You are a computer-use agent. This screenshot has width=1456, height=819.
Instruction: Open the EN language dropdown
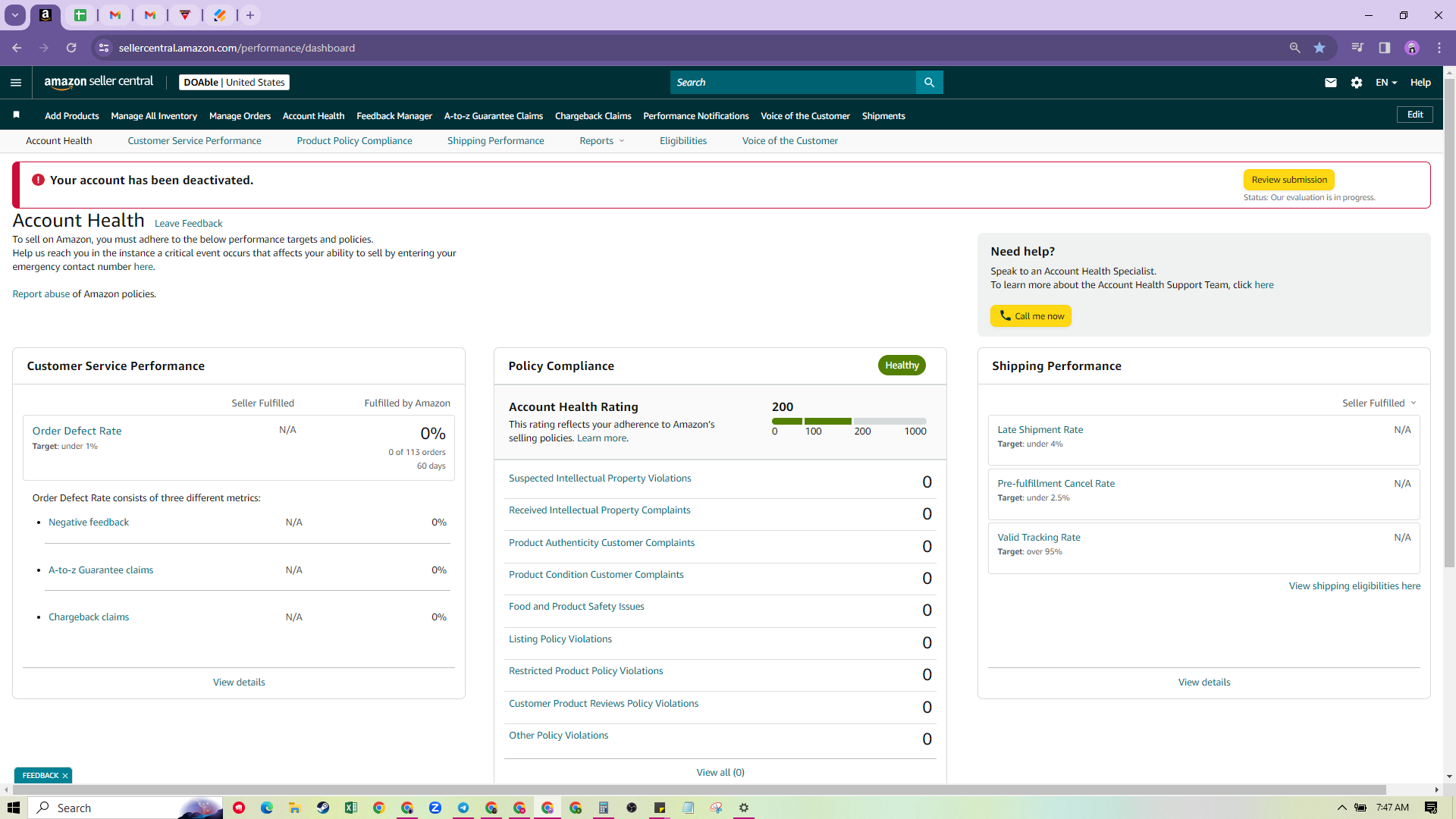(x=1386, y=83)
